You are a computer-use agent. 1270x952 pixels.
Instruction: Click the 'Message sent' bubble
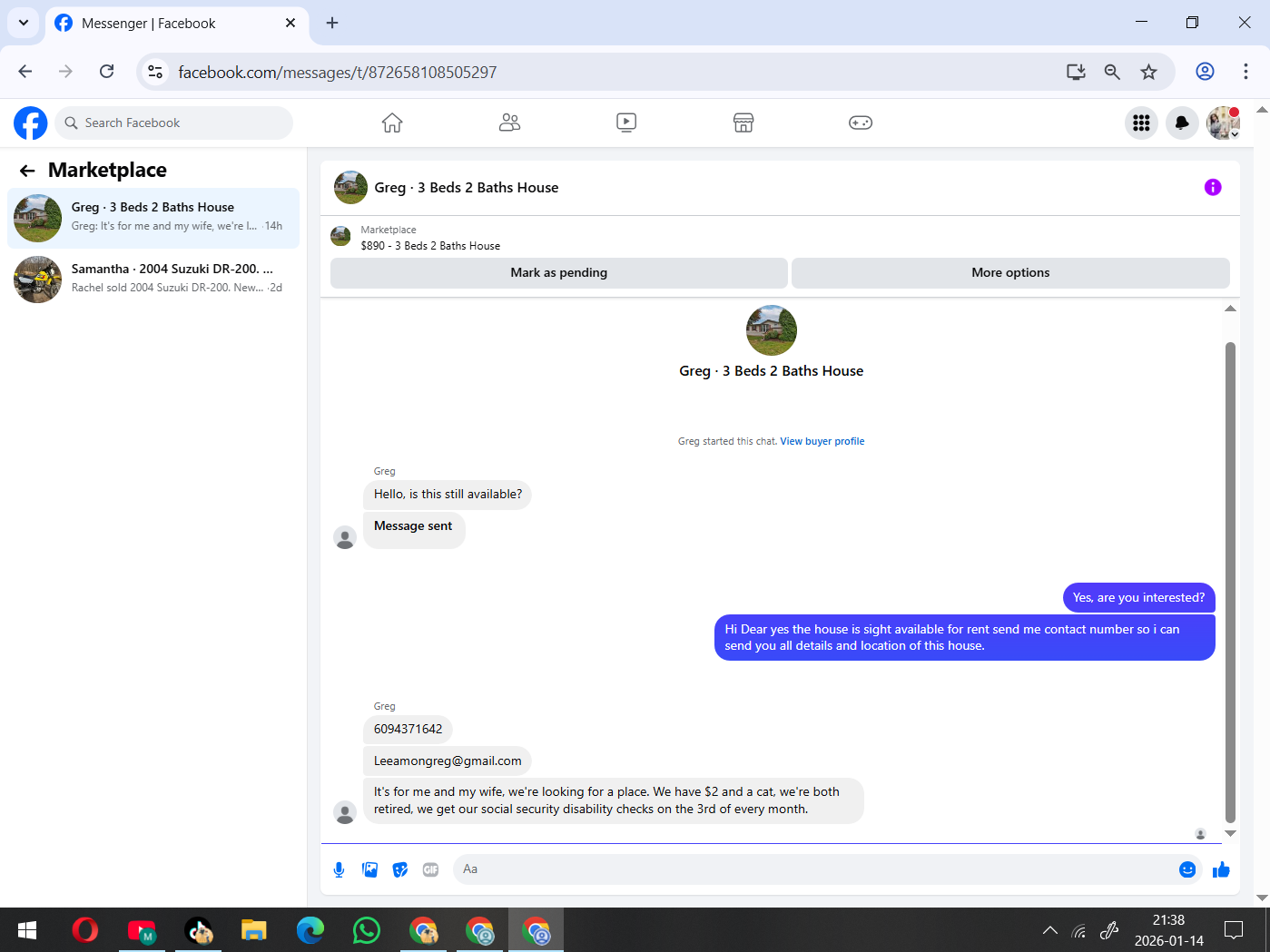coord(414,530)
